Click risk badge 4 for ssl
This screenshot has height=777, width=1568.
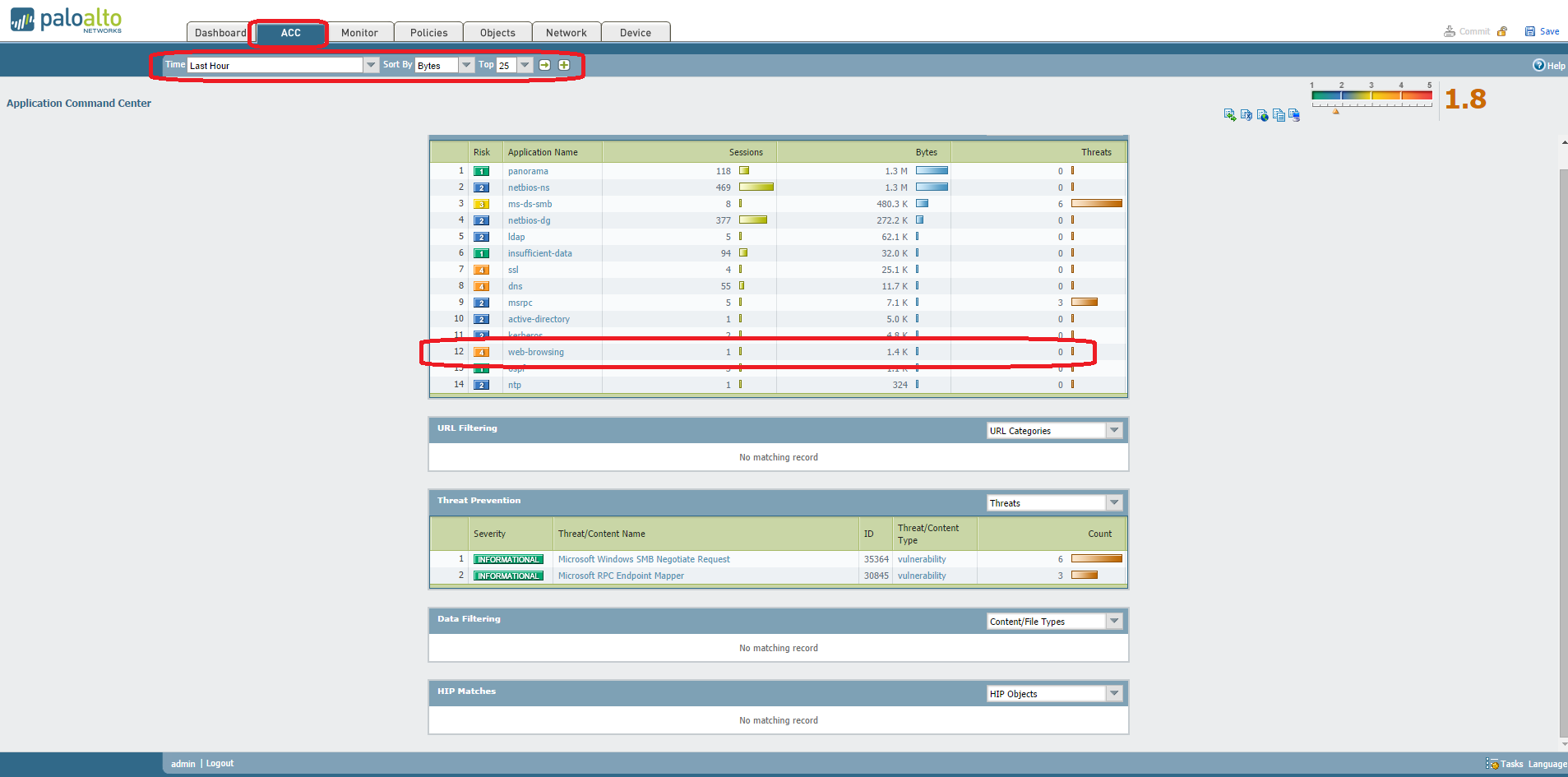482,270
